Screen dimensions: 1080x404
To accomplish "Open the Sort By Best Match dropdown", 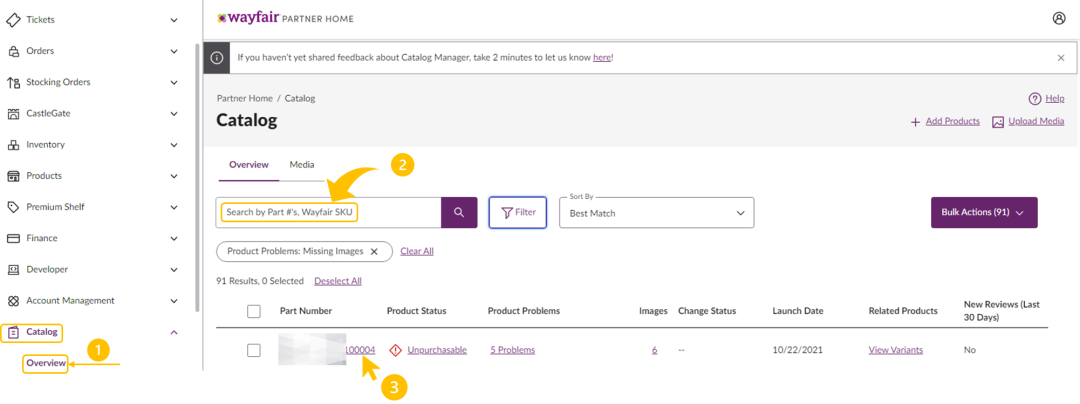I will click(x=656, y=212).
